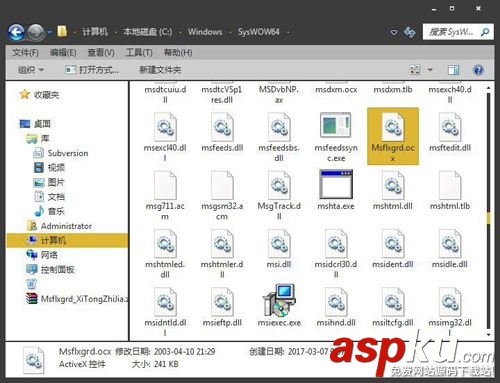This screenshot has width=500, height=383.
Task: Click the file list scroll up arrow
Action: pyautogui.click(x=489, y=88)
